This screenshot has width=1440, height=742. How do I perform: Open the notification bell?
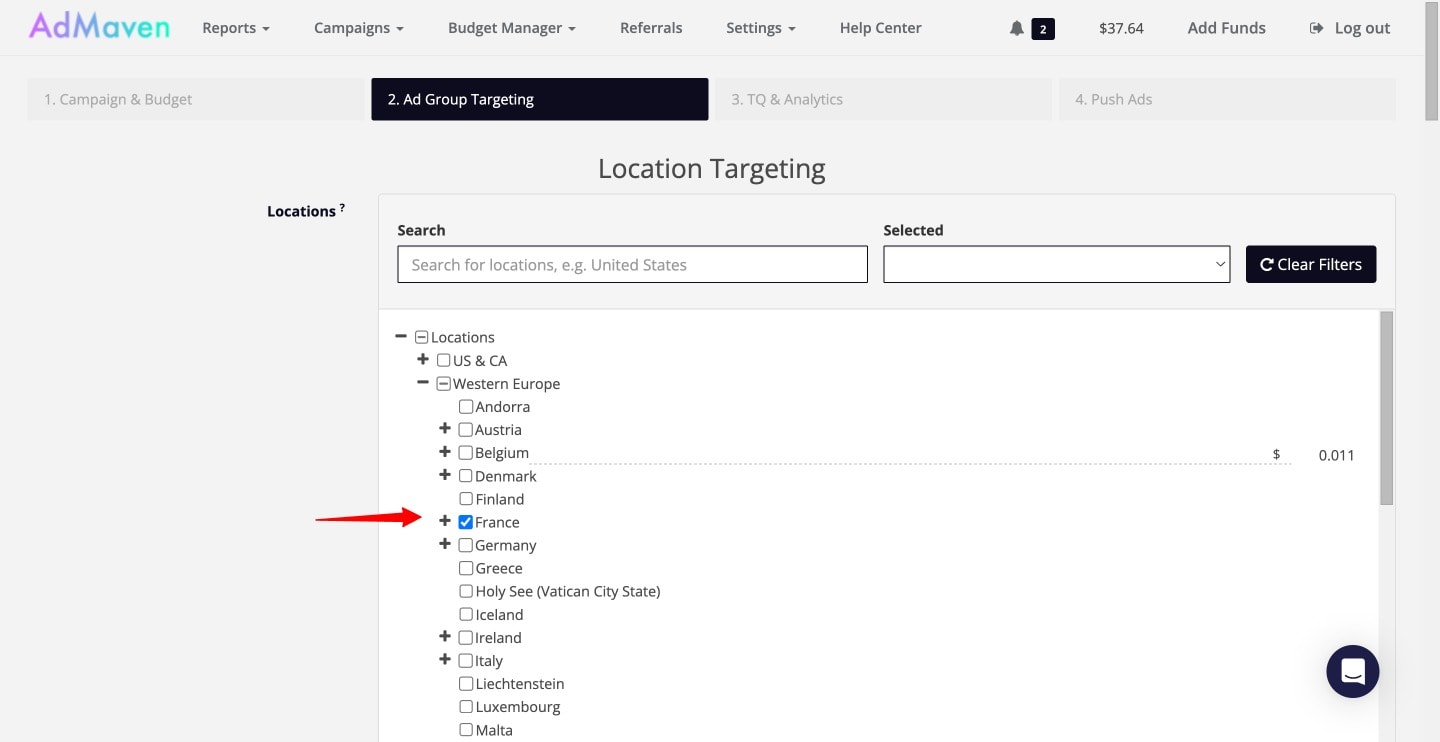1015,28
